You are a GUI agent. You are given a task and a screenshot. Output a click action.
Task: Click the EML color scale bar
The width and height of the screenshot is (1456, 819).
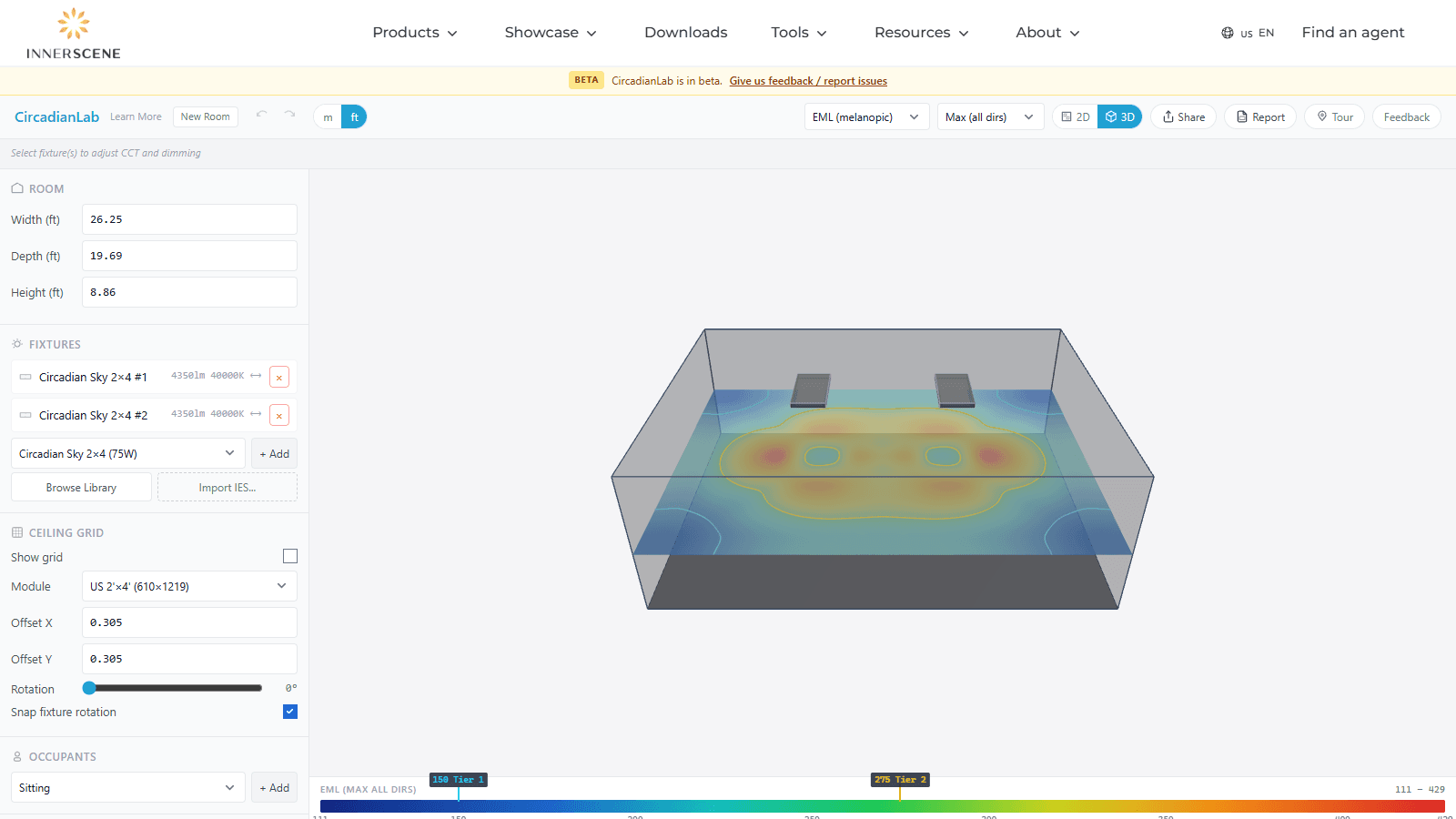point(883,806)
